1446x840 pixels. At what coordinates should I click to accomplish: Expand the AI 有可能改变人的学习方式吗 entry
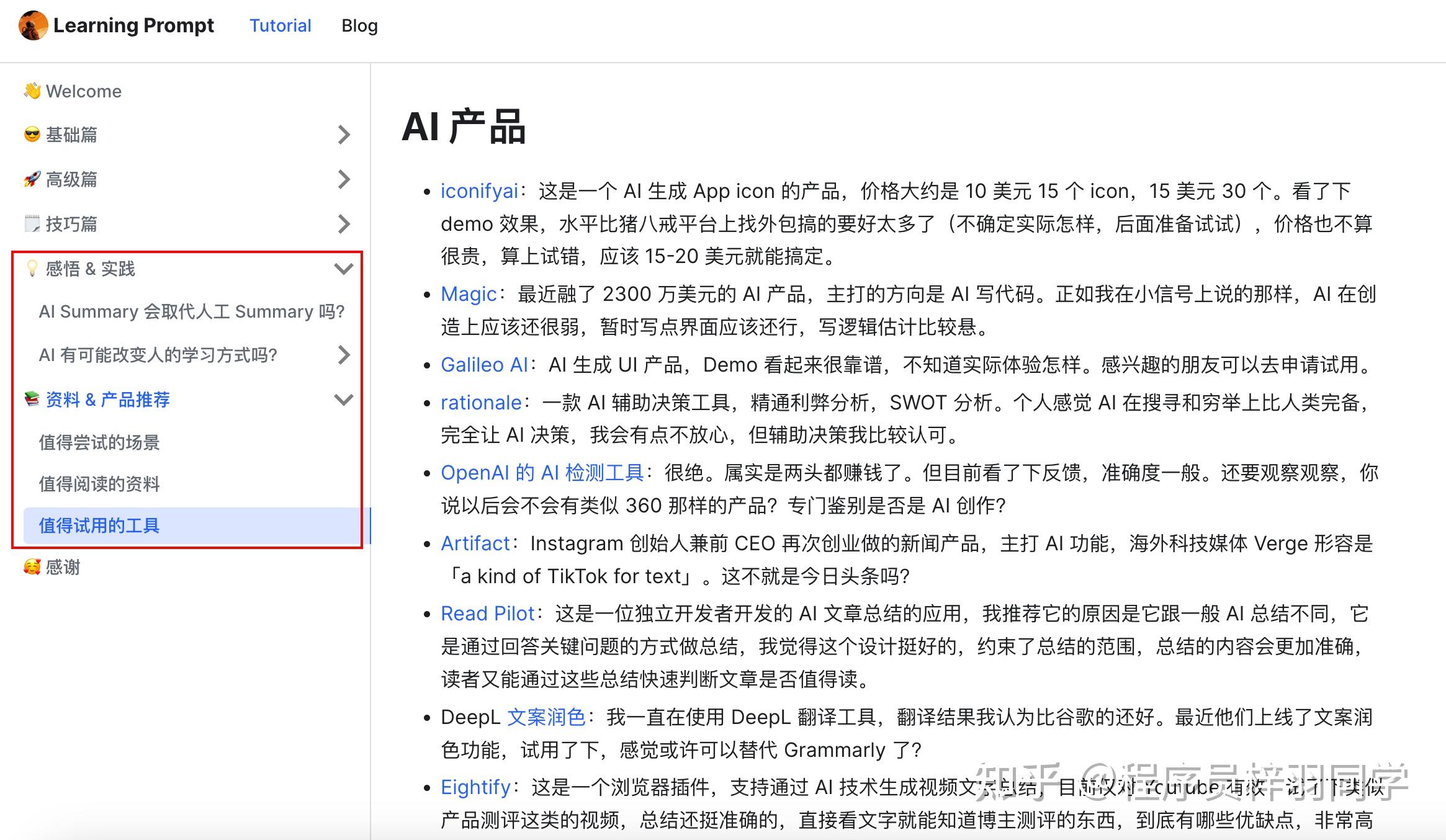point(343,355)
